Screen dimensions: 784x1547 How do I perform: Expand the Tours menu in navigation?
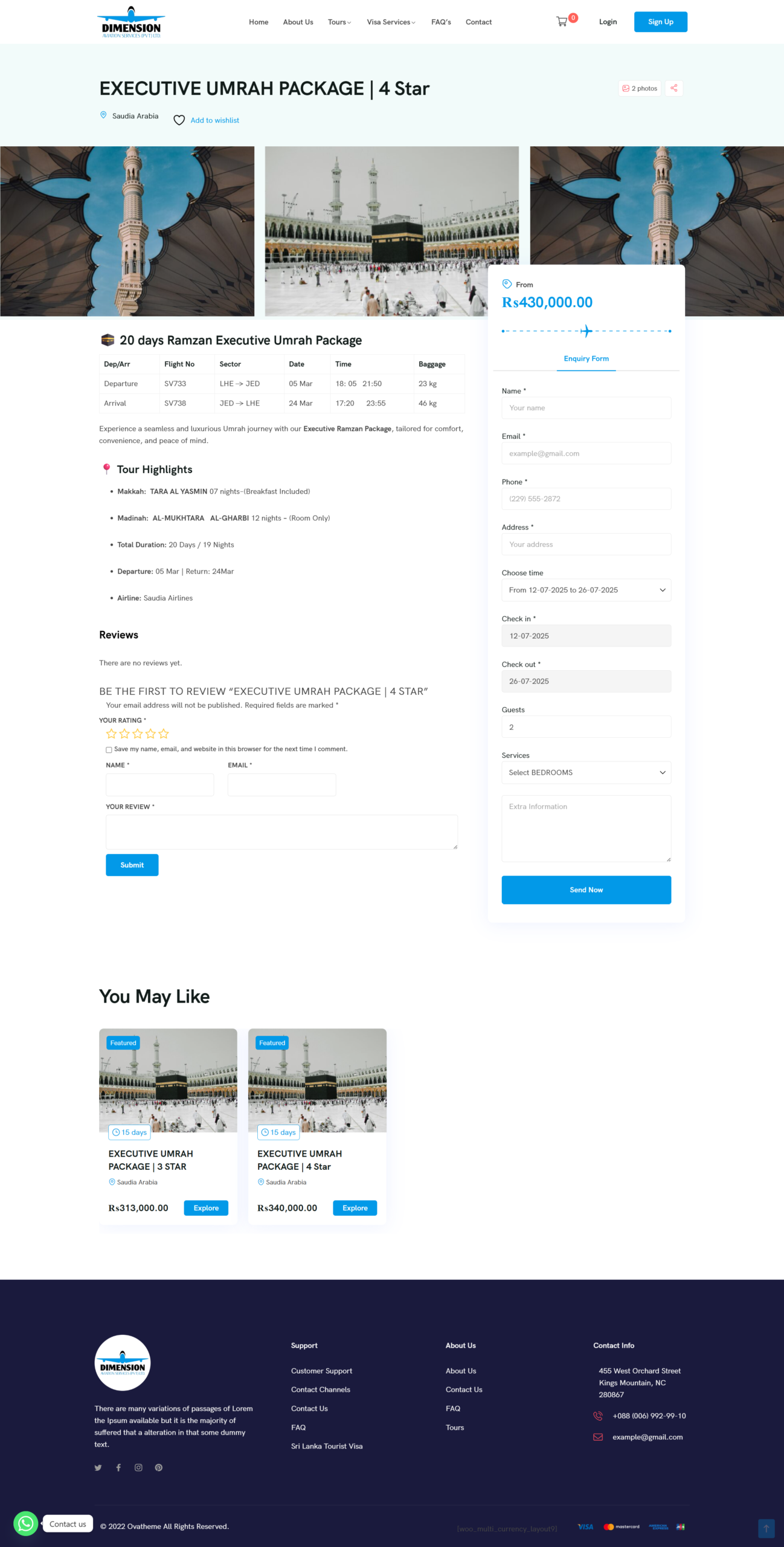coord(339,22)
